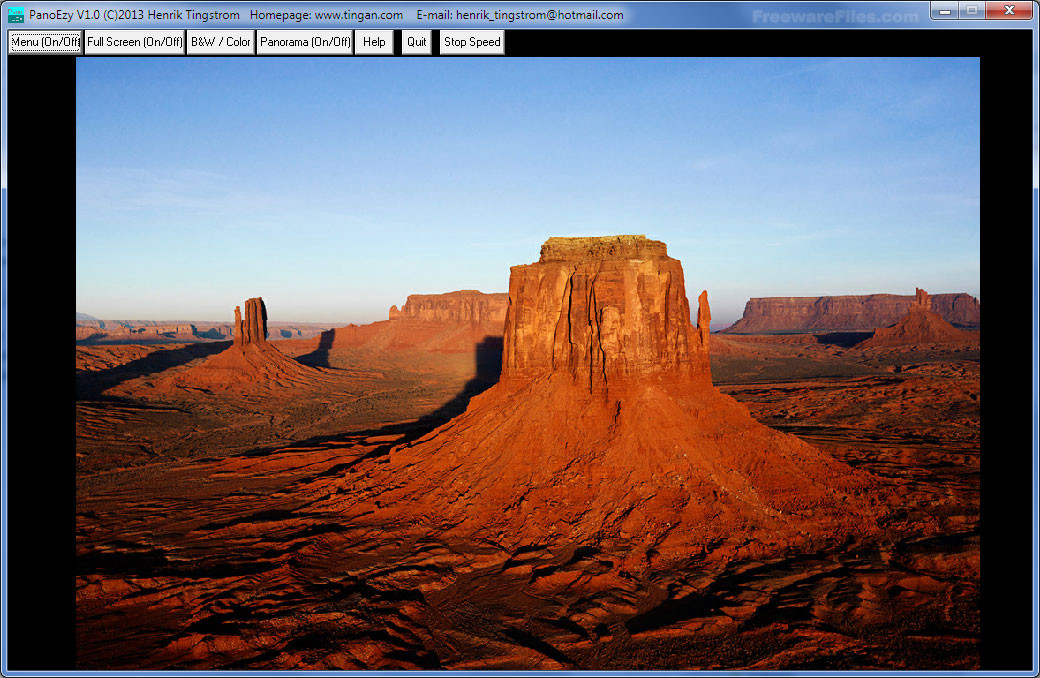The width and height of the screenshot is (1040, 678).
Task: Toggle Panorama (On/Off) mode
Action: click(305, 42)
